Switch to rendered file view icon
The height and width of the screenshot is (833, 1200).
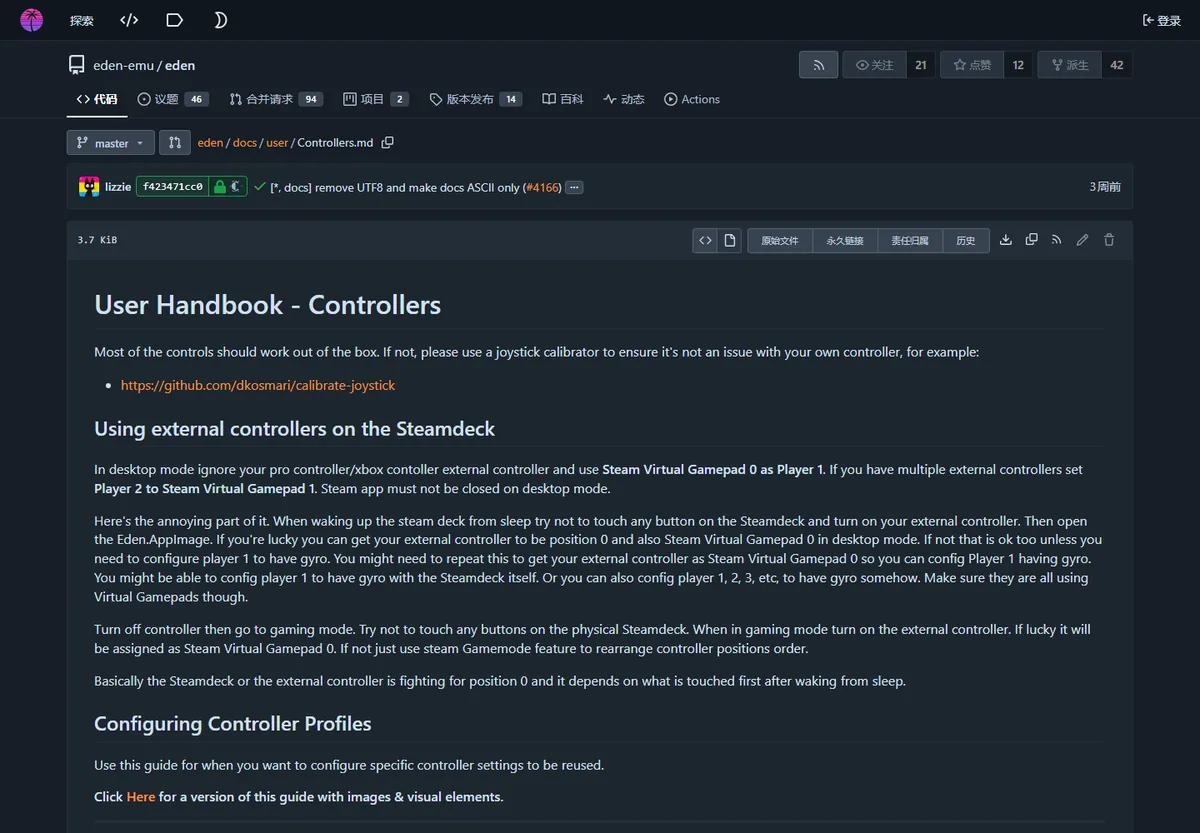(x=730, y=240)
